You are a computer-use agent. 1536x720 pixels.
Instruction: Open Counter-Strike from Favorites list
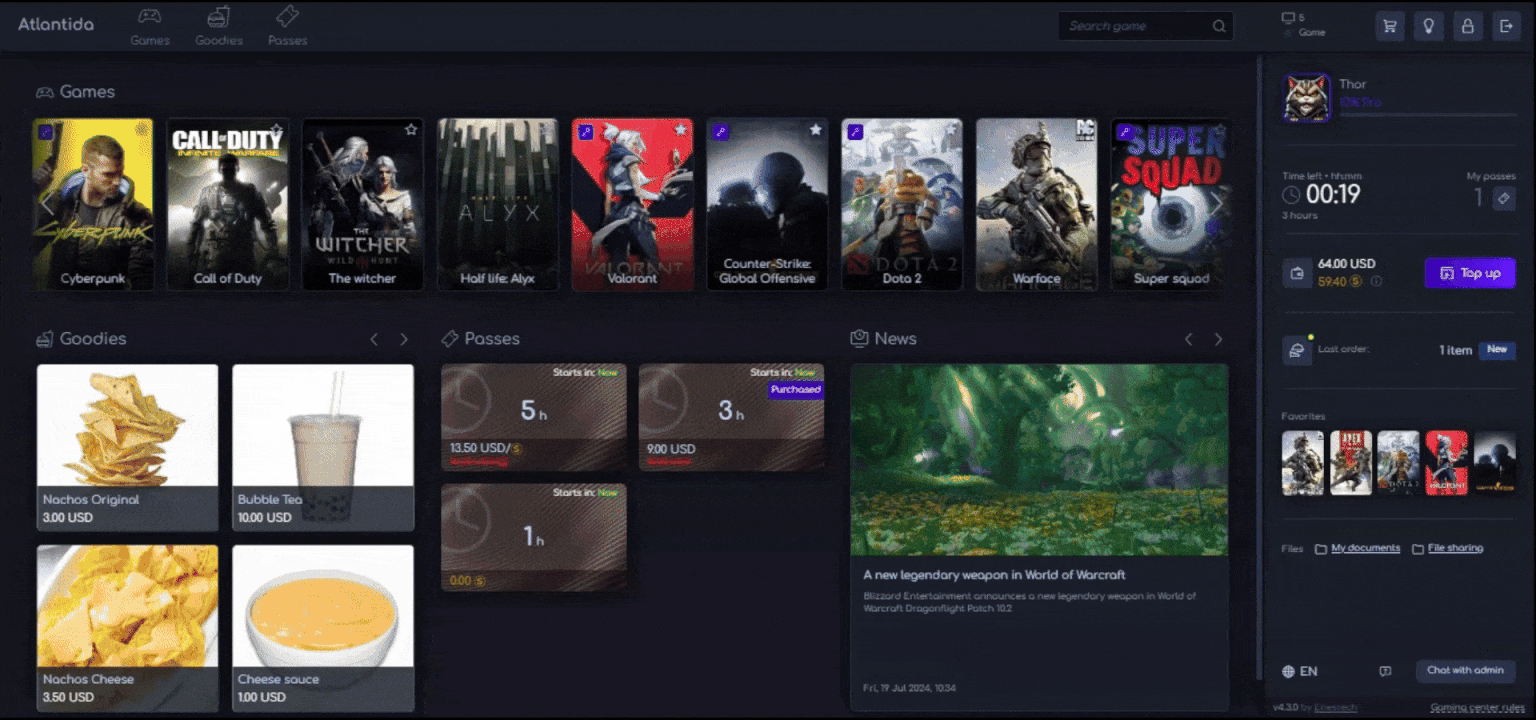1495,463
